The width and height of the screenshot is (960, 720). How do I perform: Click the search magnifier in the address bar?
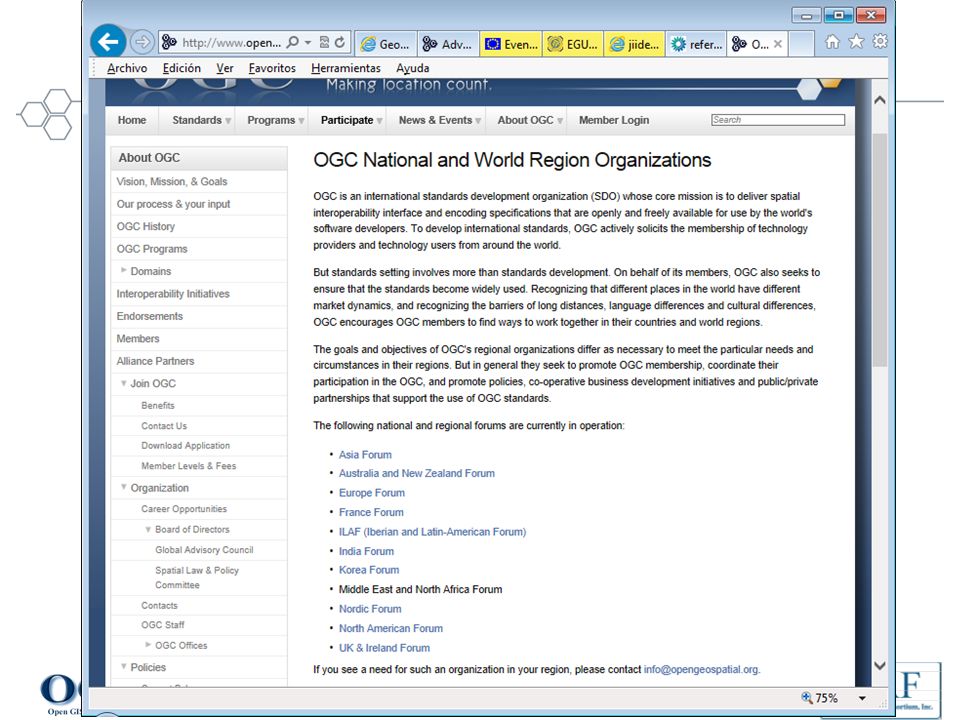point(293,42)
